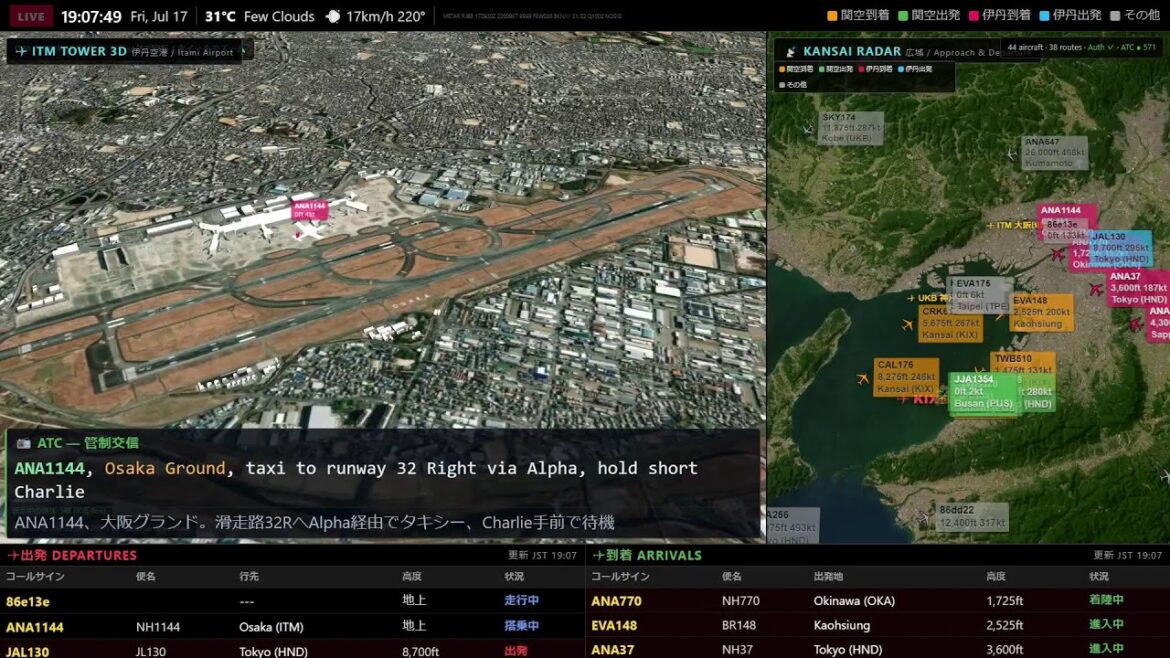Sort departures by コールサイン column

coord(35,577)
